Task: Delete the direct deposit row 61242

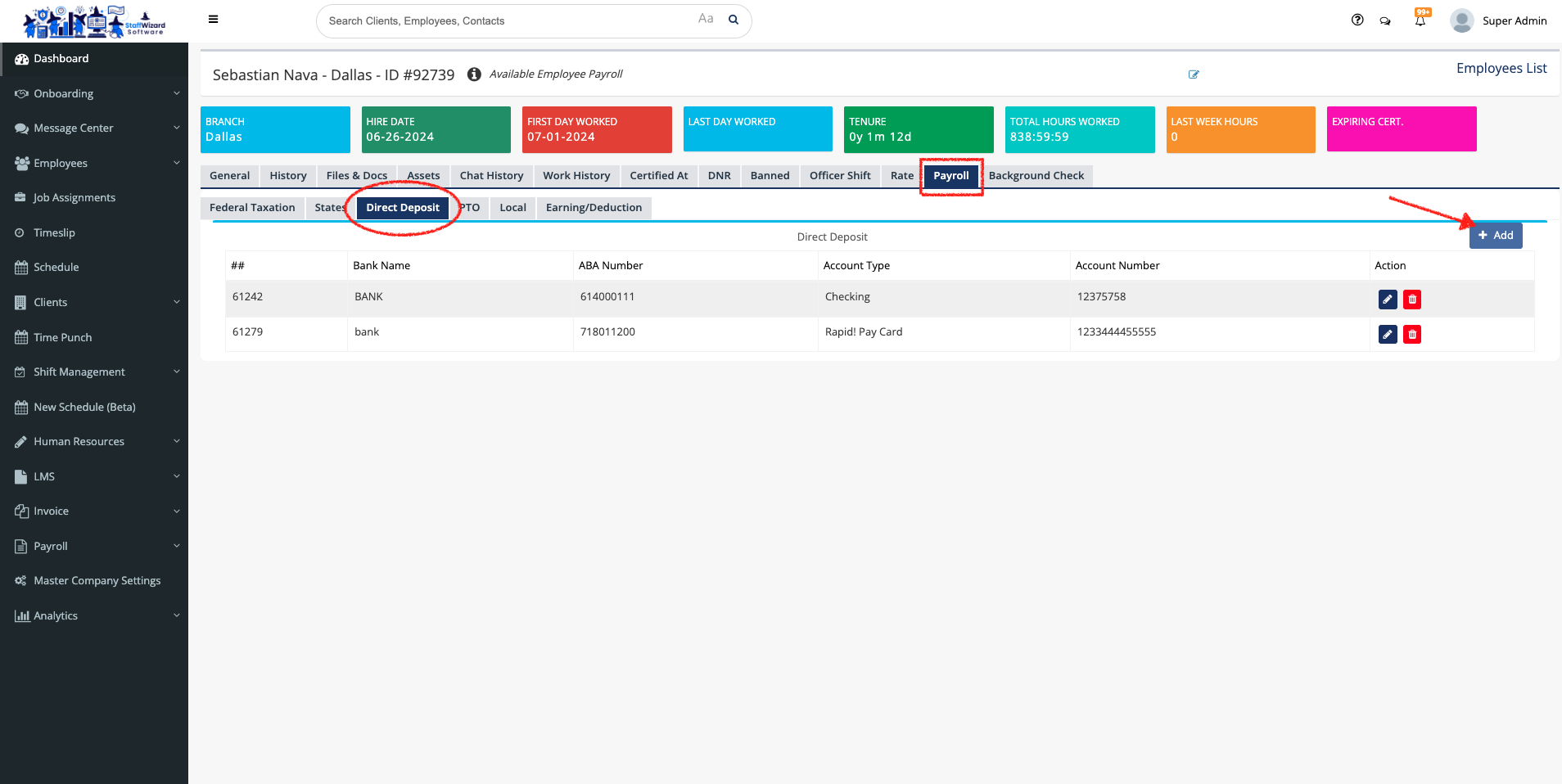Action: coord(1412,300)
